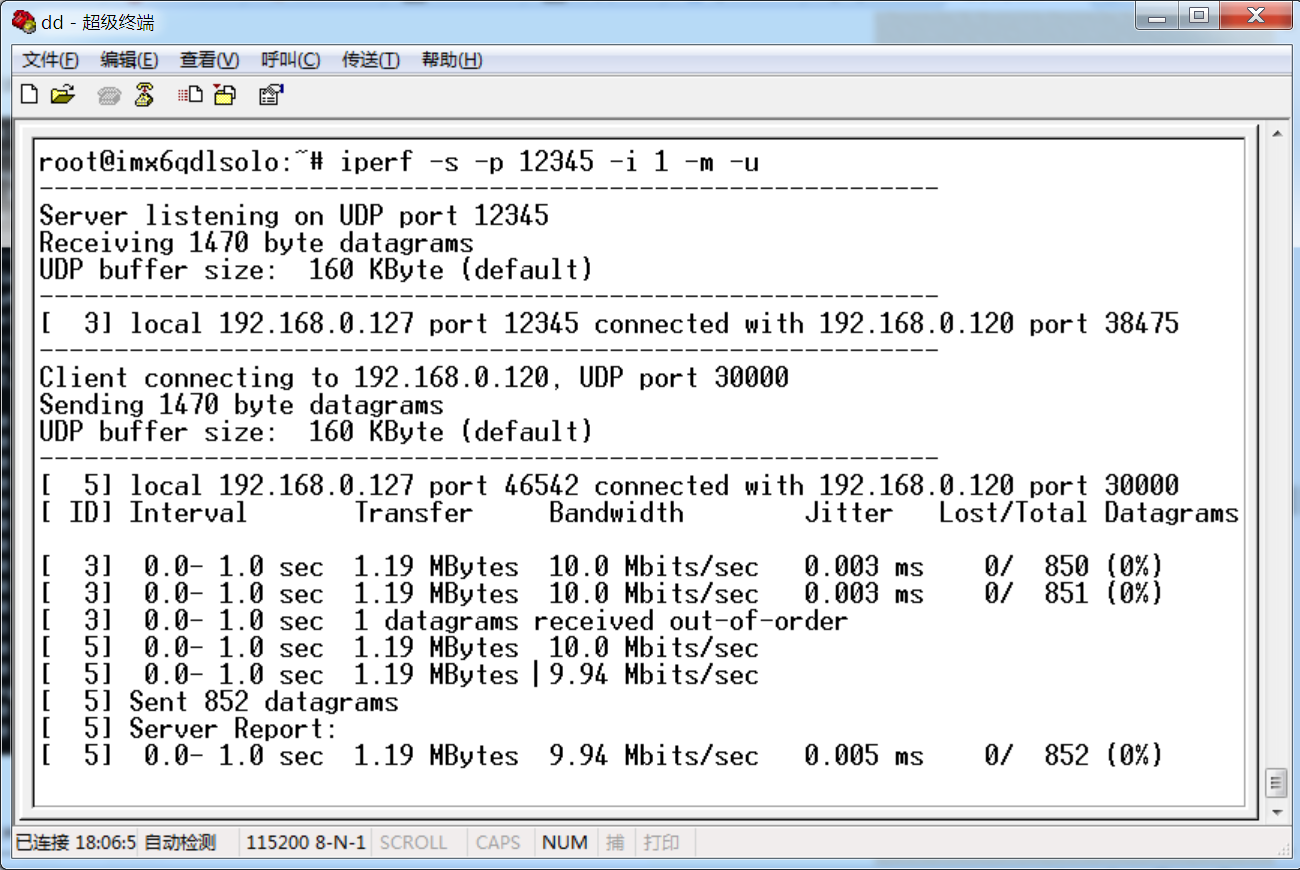Viewport: 1300px width, 870px height.
Task: Click the Receive file toolbar icon
Action: [x=224, y=95]
